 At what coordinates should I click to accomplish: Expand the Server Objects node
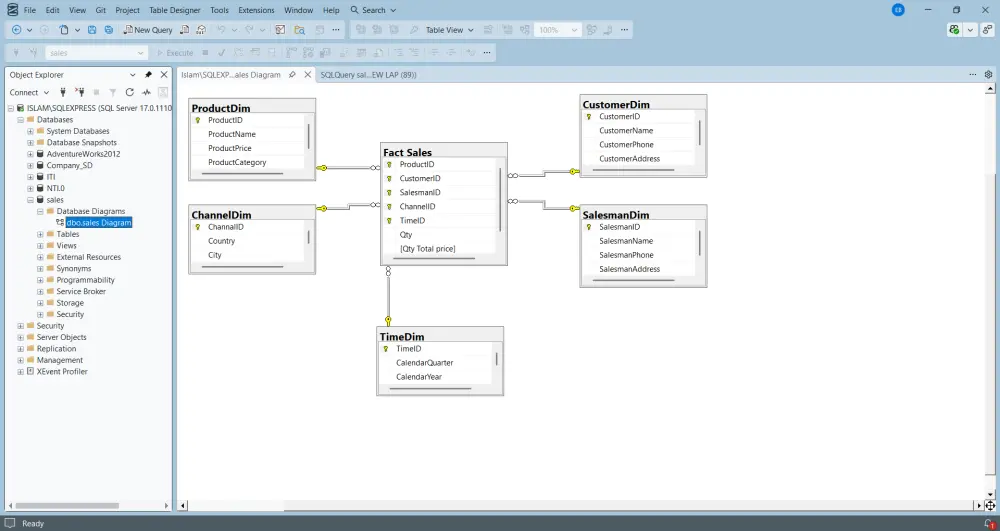tap(20, 337)
